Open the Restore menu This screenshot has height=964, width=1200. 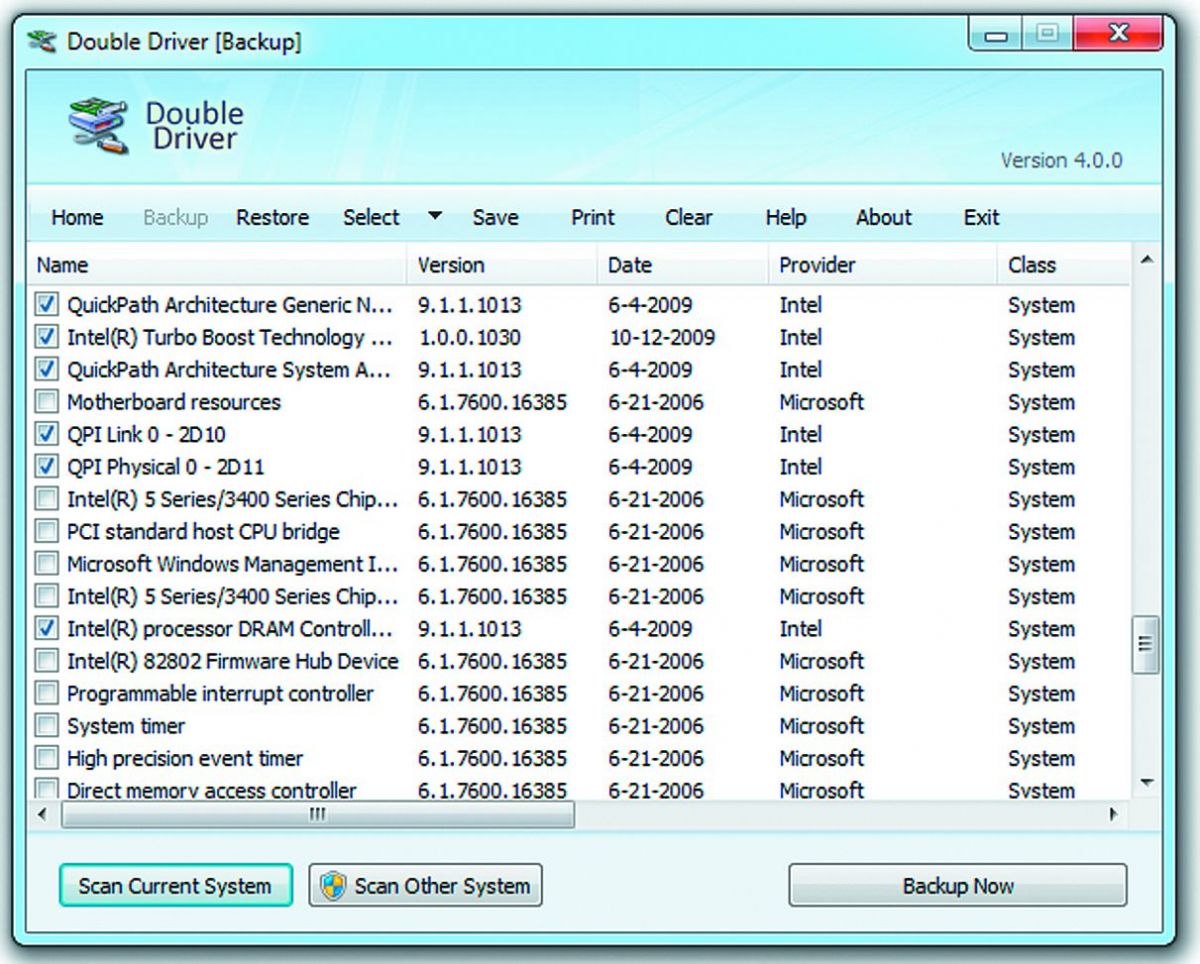pyautogui.click(x=272, y=218)
